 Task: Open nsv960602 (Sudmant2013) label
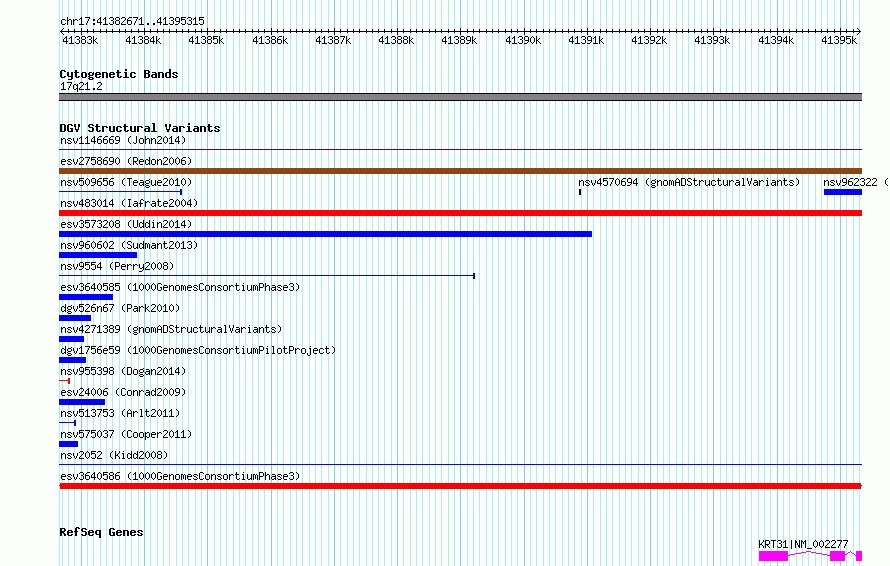pyautogui.click(x=129, y=245)
